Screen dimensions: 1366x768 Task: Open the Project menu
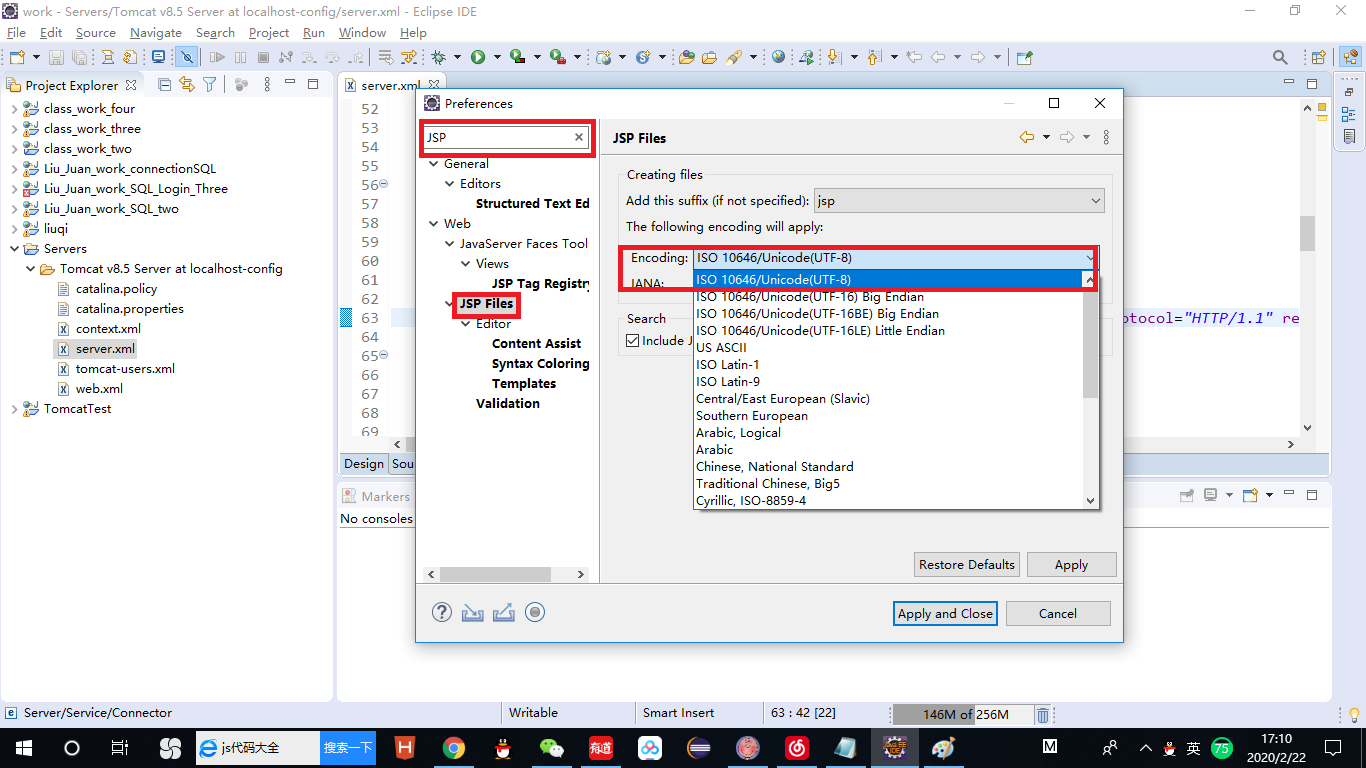(x=269, y=33)
